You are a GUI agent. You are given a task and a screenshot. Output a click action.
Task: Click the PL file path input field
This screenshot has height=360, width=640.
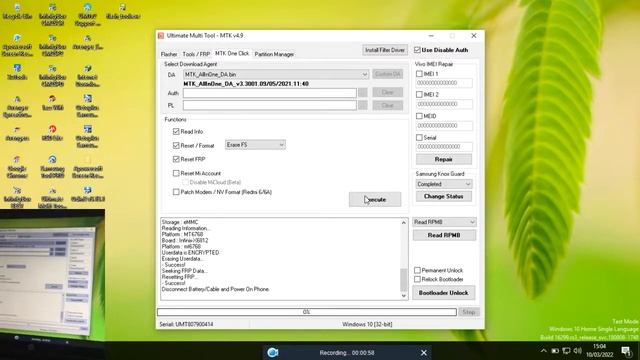tap(269, 105)
